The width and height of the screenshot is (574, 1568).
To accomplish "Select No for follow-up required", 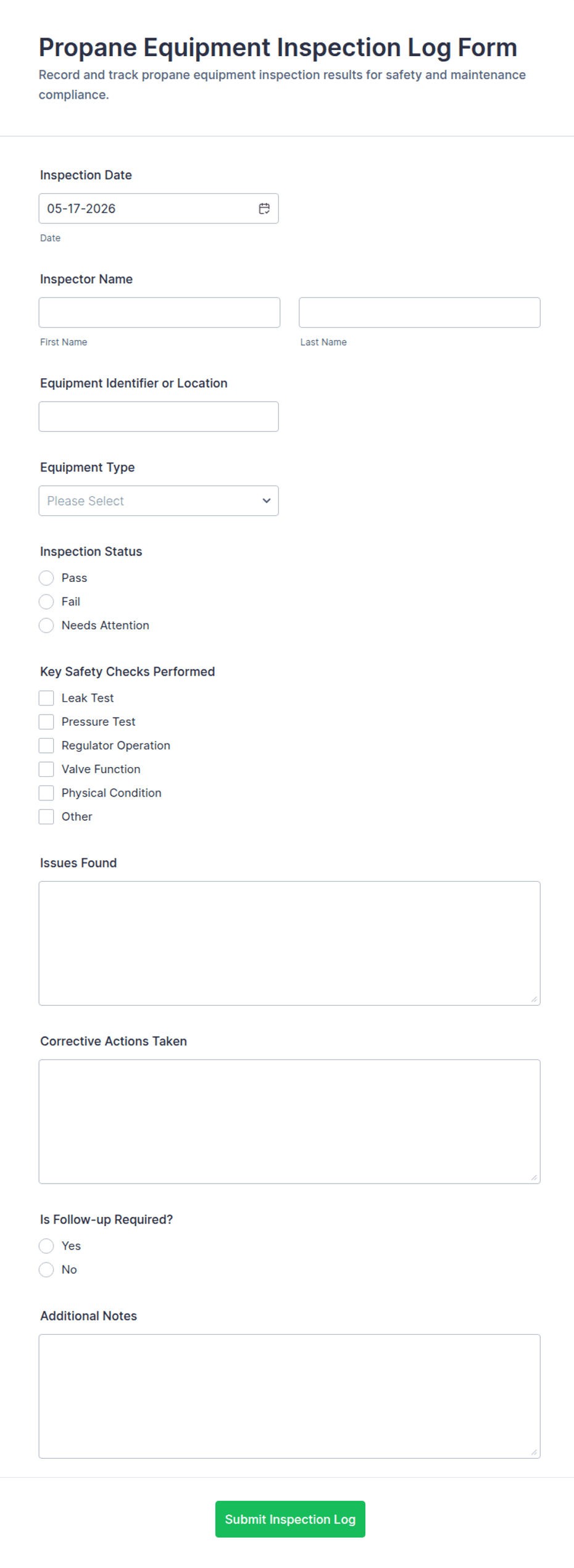I will [46, 1269].
